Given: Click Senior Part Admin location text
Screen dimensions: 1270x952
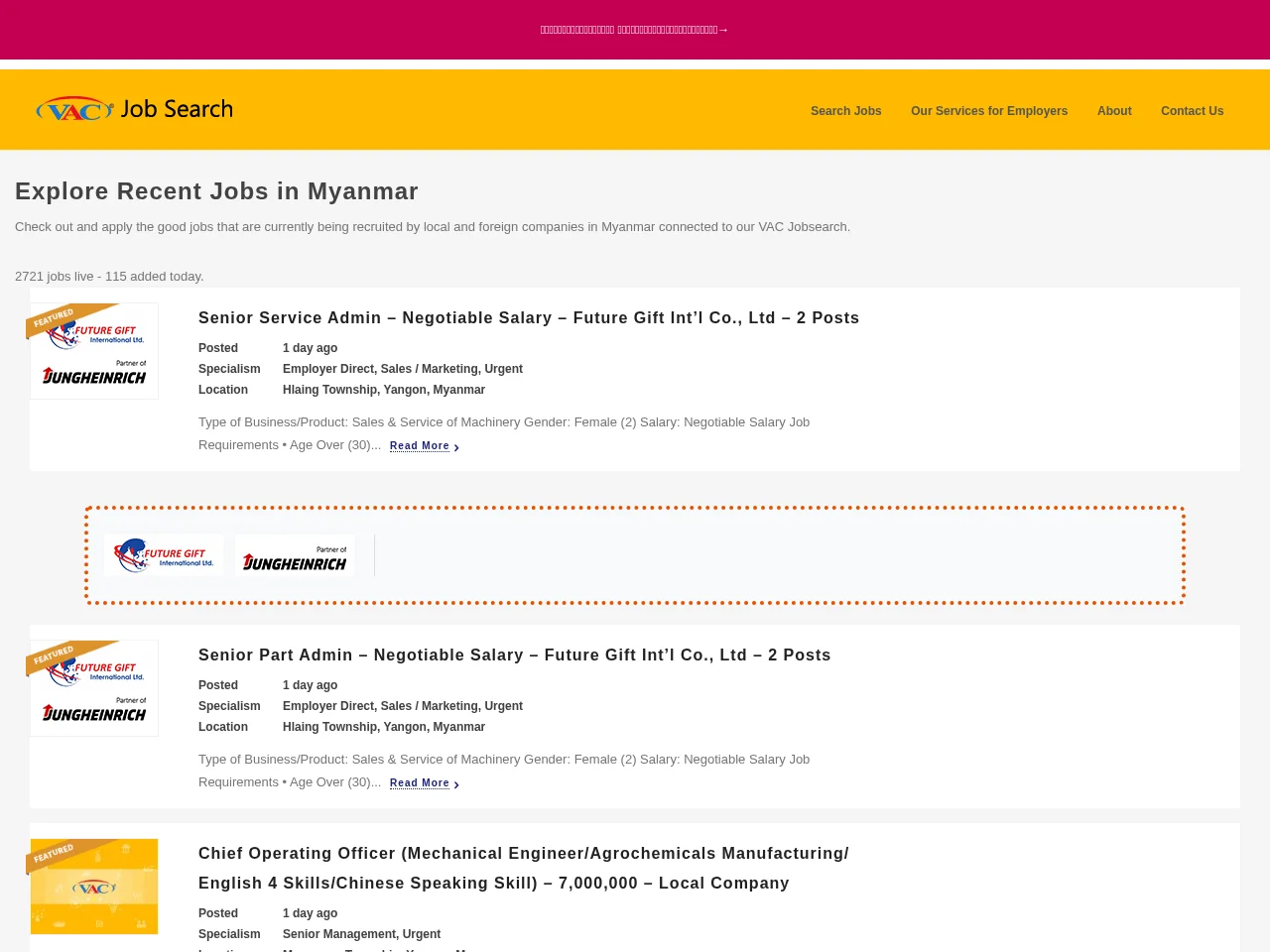Looking at the screenshot, I should point(384,727).
